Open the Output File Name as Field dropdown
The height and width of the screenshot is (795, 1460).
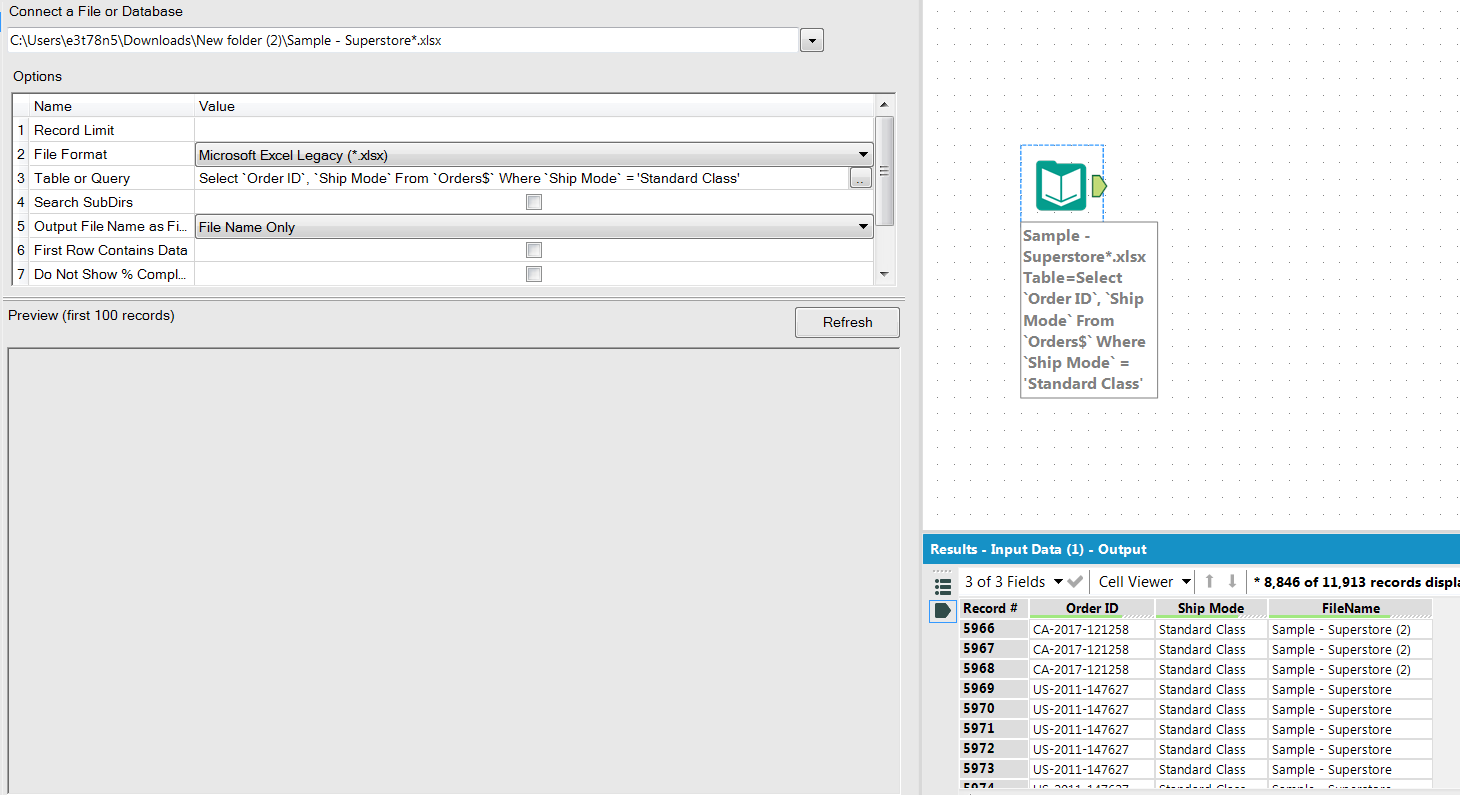pos(862,226)
